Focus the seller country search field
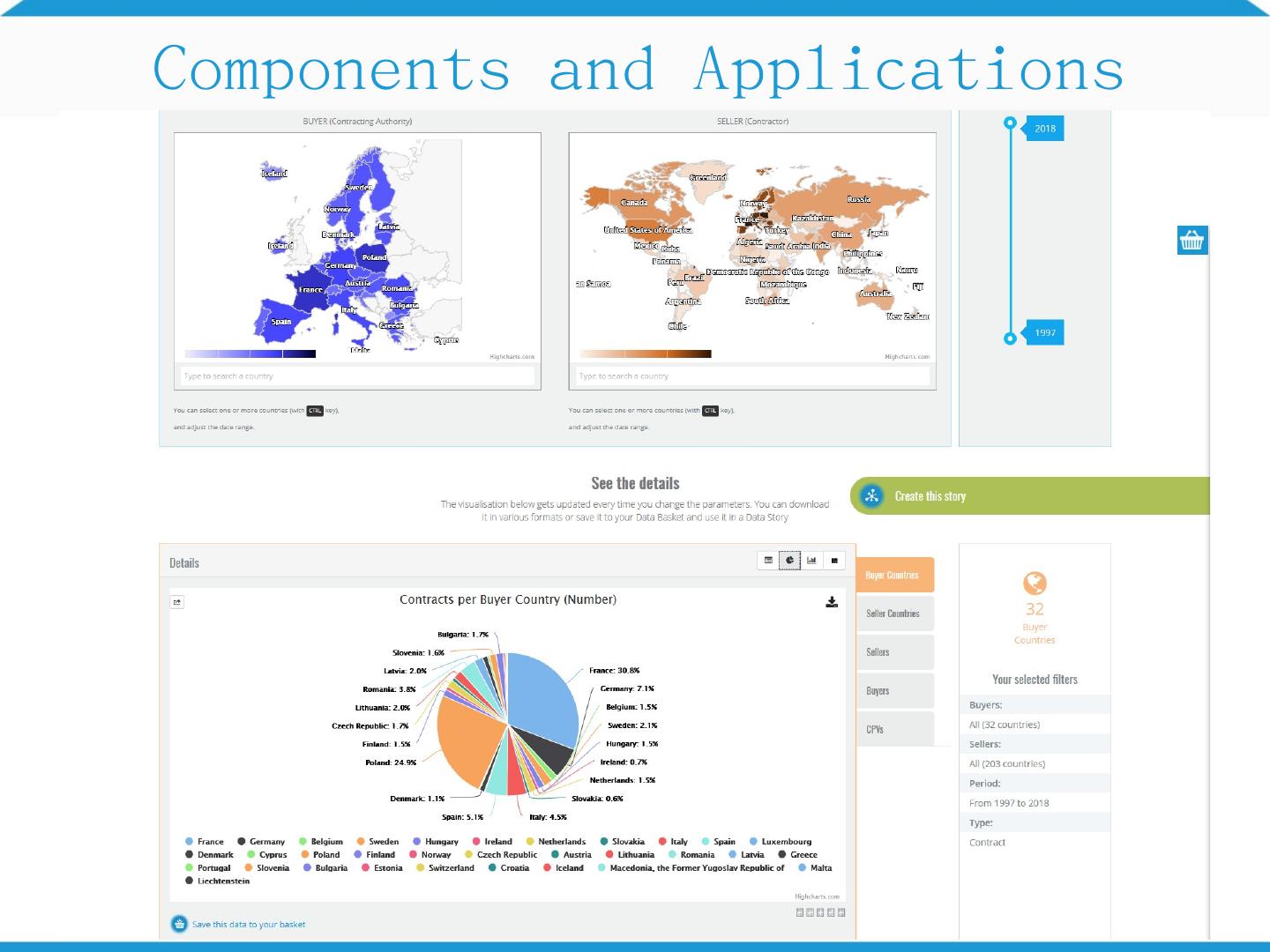The image size is (1270, 952). coord(752,376)
